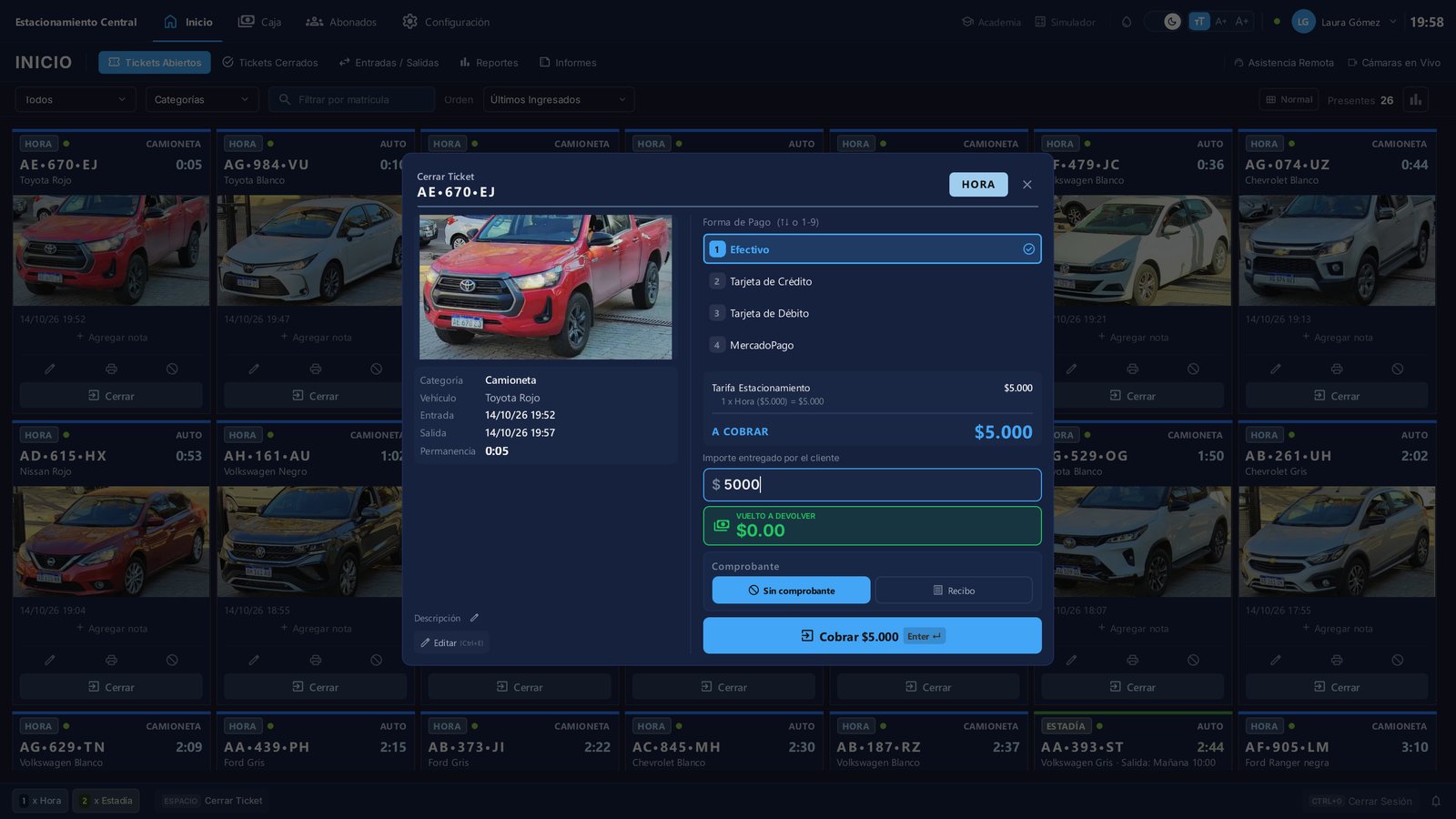Click the red Toyota photo in the dialog

[546, 288]
